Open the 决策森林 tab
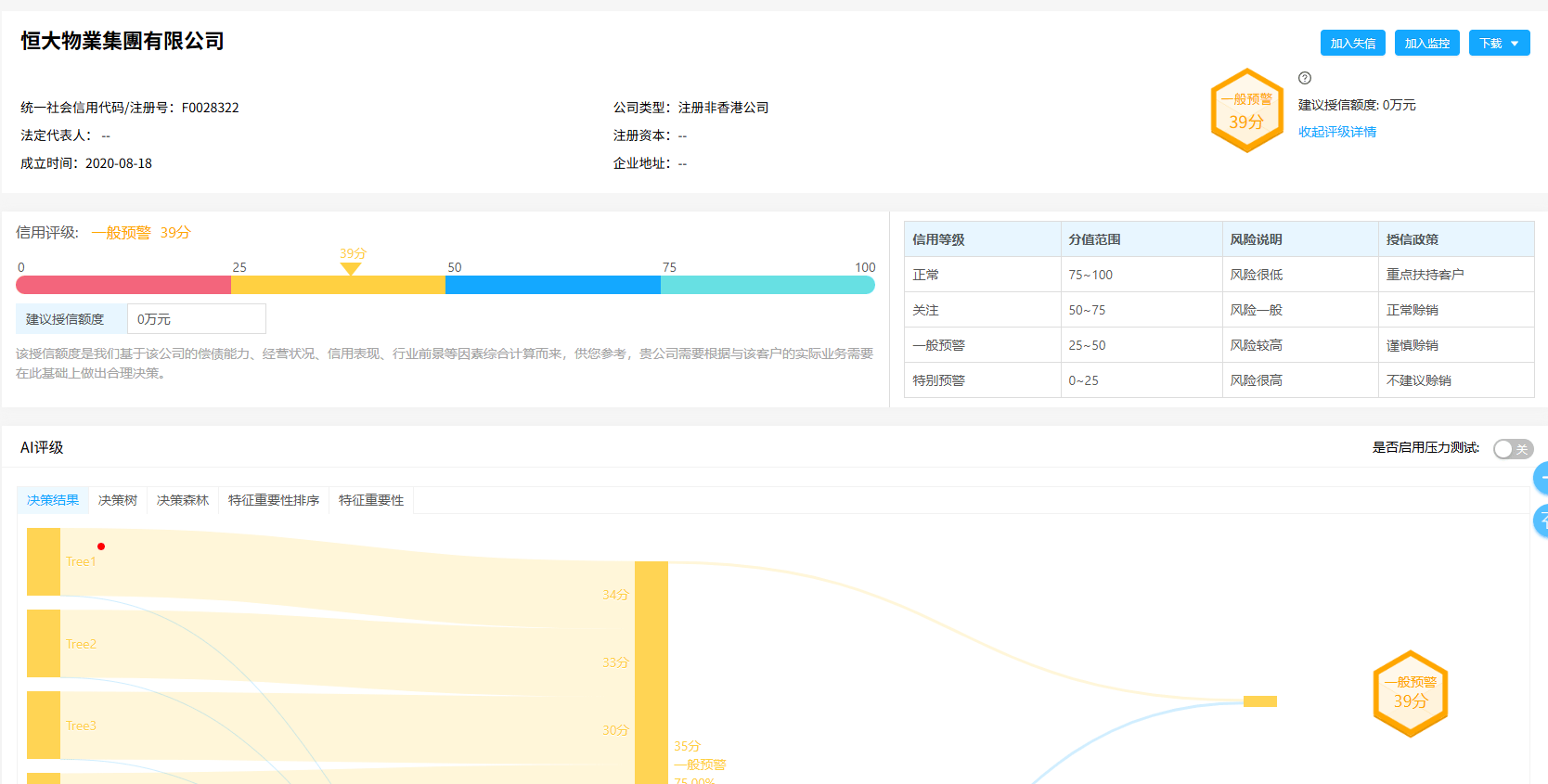The height and width of the screenshot is (784, 1548). (183, 500)
